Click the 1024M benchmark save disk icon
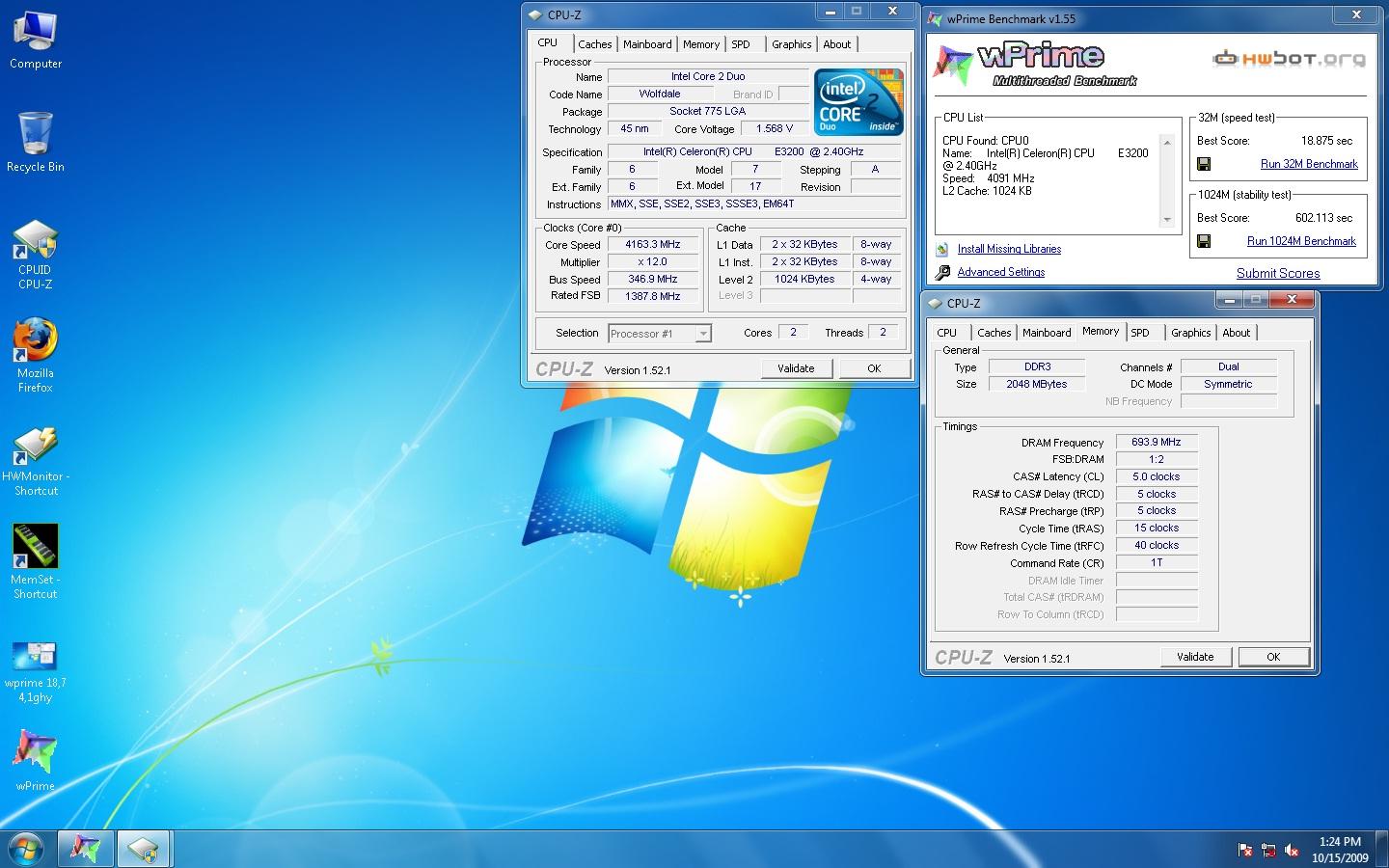The image size is (1389, 868). (1204, 241)
